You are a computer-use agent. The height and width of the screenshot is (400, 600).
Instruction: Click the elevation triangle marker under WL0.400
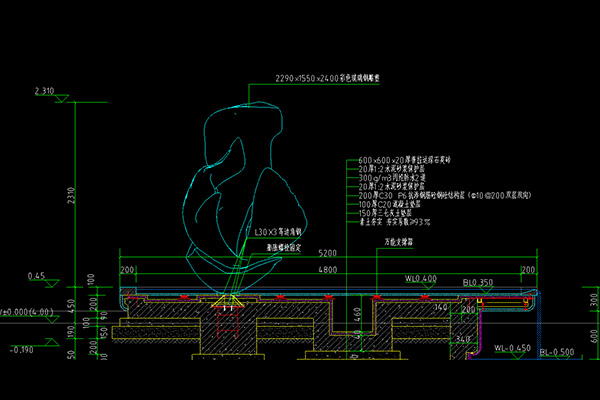pos(428,286)
